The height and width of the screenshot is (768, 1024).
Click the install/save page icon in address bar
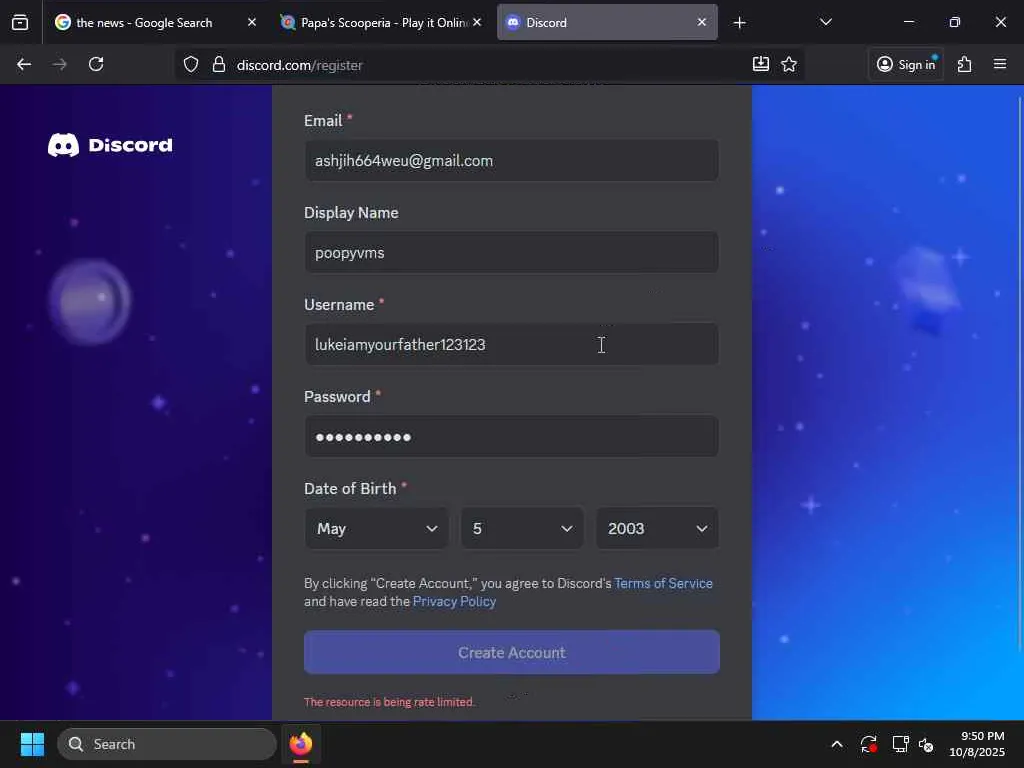coord(761,64)
